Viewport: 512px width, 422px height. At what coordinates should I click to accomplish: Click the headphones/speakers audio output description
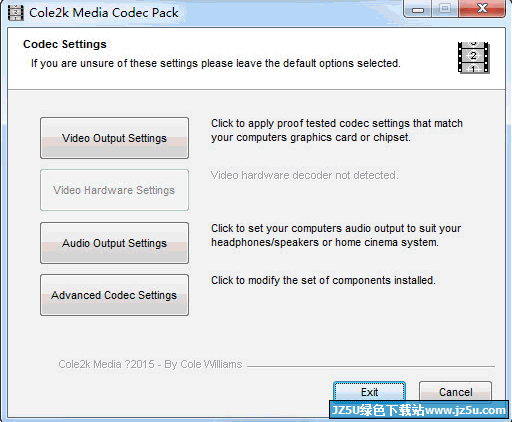(x=336, y=235)
